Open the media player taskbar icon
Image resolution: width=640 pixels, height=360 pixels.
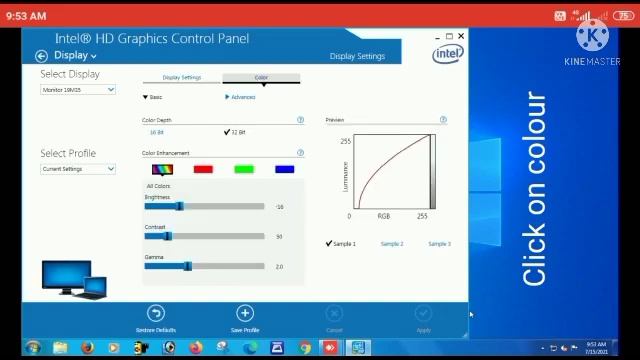coord(114,348)
